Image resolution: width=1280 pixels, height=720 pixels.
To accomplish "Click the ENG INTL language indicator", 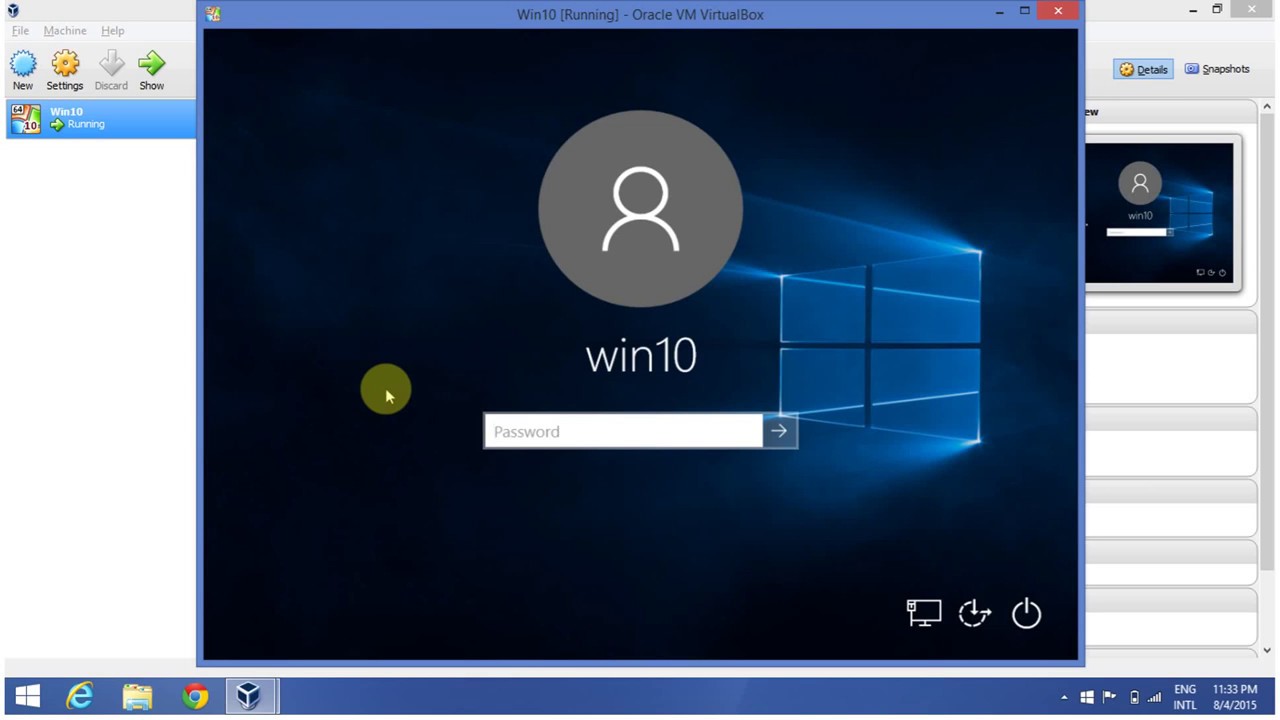I will pyautogui.click(x=1185, y=697).
